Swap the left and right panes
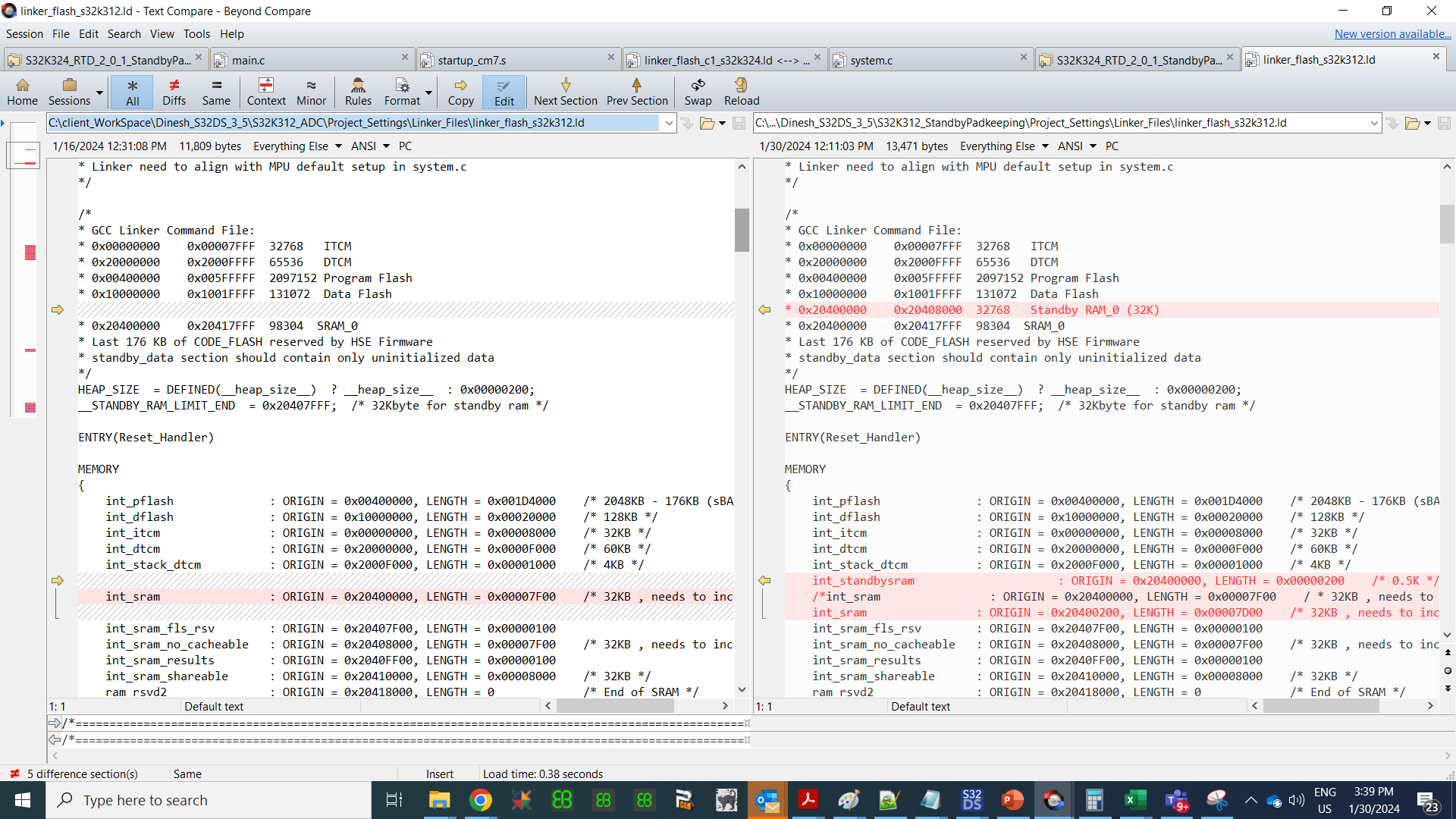Screen dimensions: 1456x819 point(697,92)
